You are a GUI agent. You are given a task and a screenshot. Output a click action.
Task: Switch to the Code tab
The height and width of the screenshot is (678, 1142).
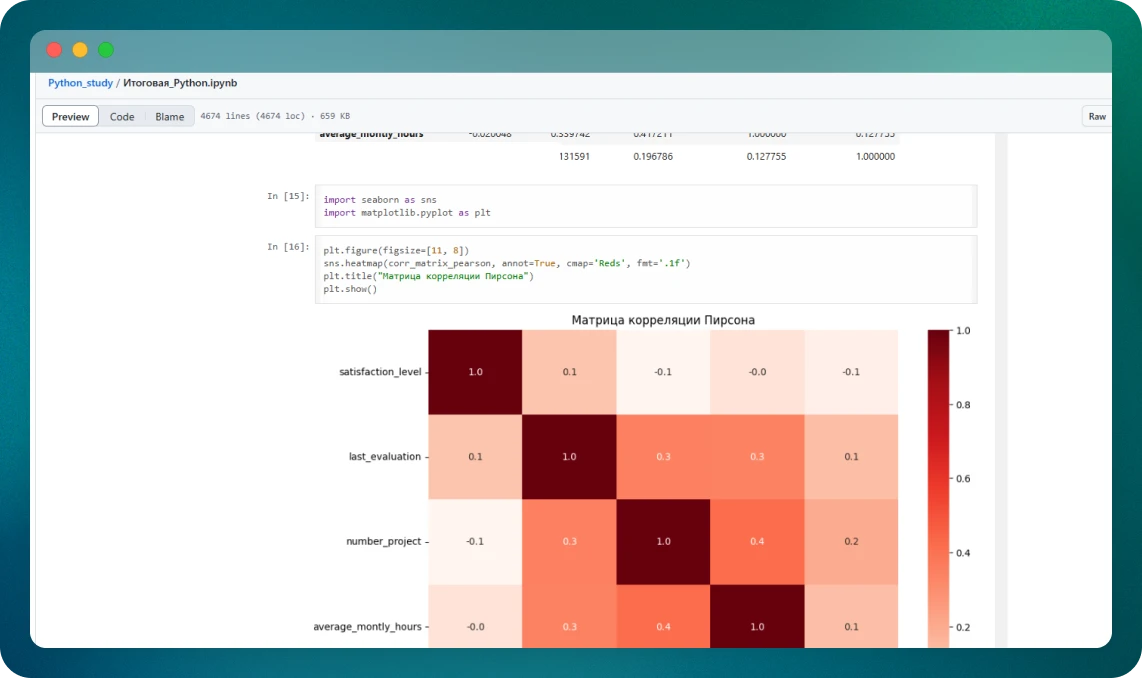point(122,117)
